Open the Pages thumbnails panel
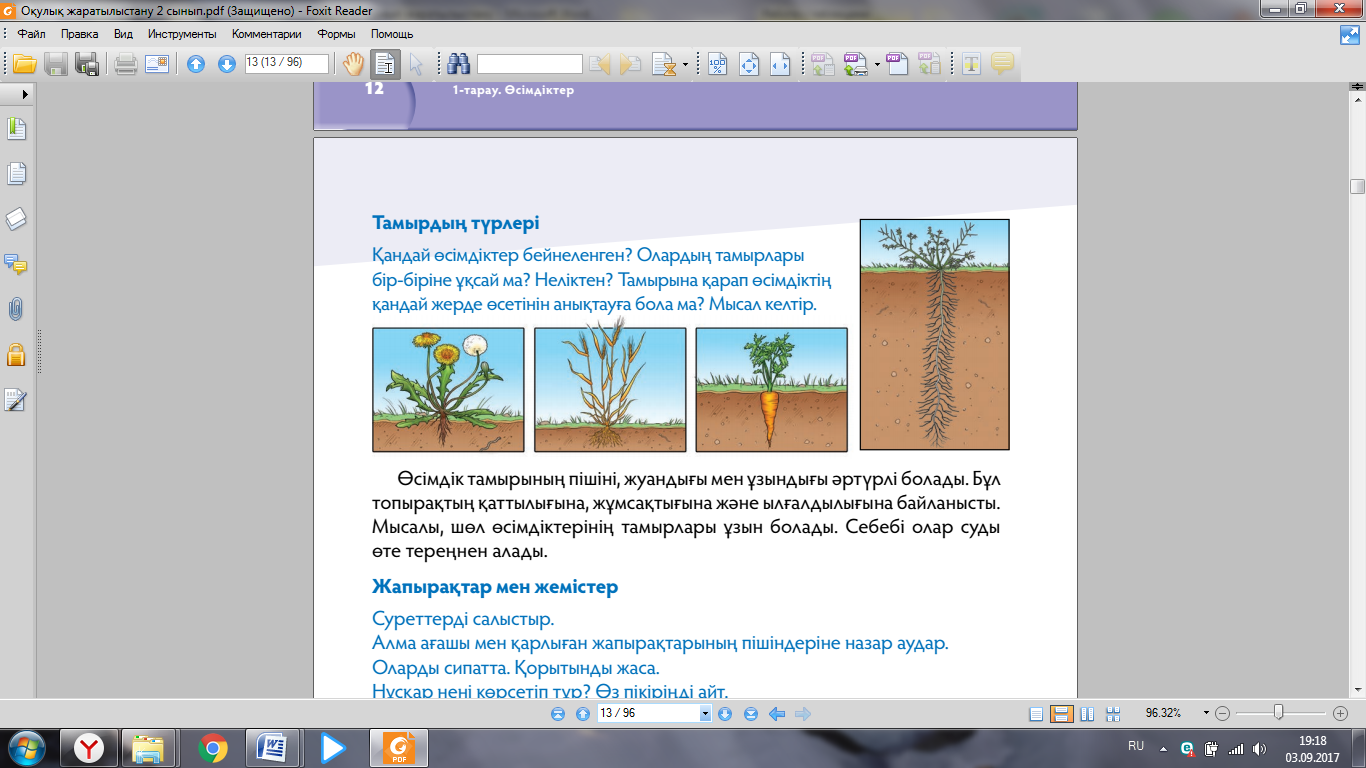The image size is (1366, 768). [16, 174]
